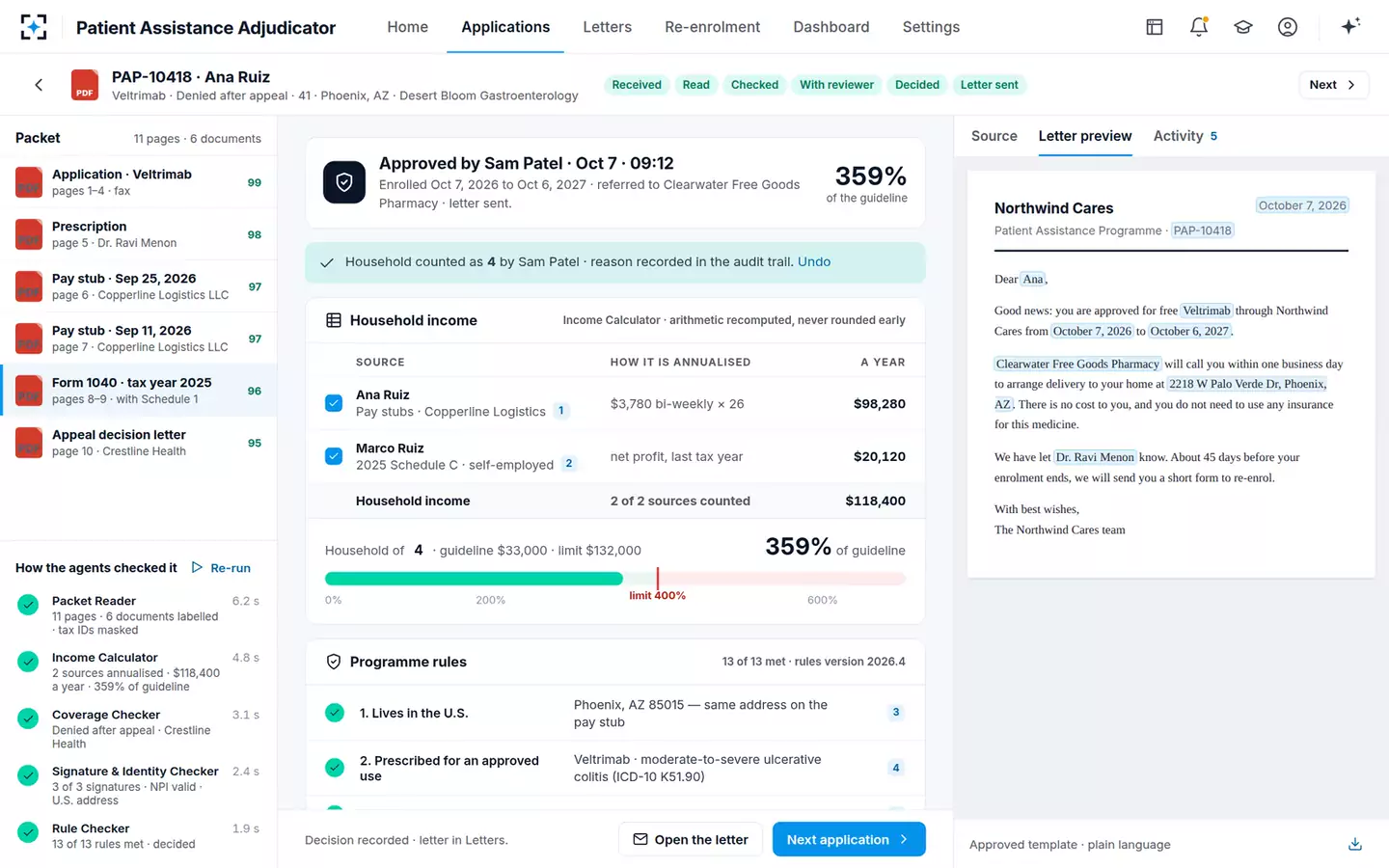Open the user account profile icon
The width and height of the screenshot is (1389, 868).
[1288, 27]
